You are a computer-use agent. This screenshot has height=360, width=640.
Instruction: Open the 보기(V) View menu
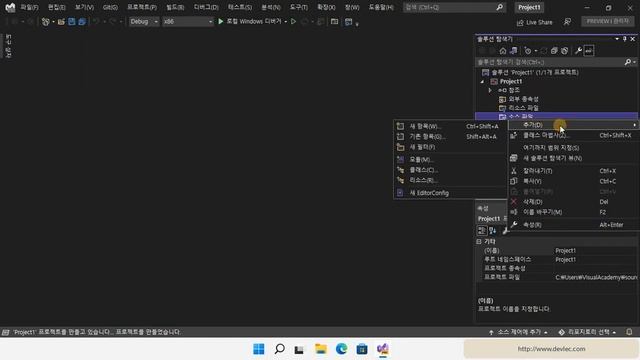pyautogui.click(x=84, y=7)
